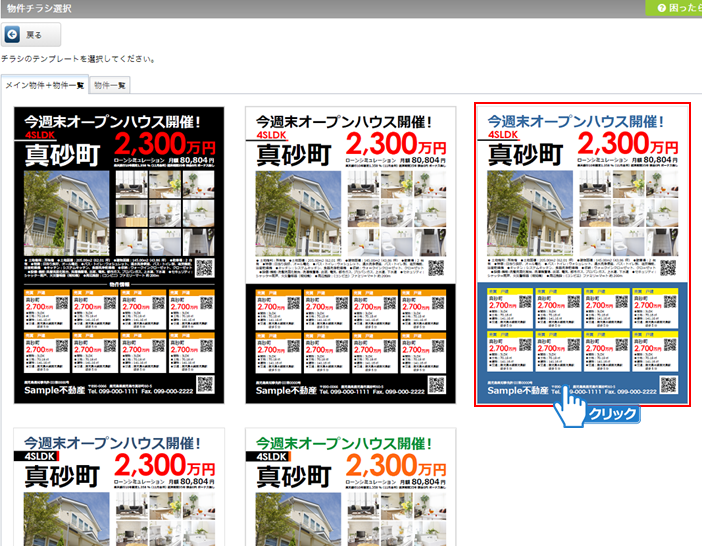Select the black-background flyer template
702x546 pixels.
click(x=119, y=255)
